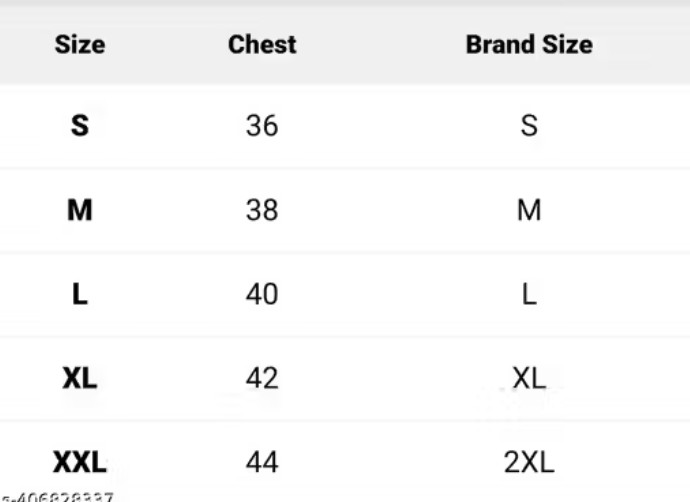This screenshot has width=690, height=502.
Task: Select L under Brand Size column
Action: pos(528,294)
